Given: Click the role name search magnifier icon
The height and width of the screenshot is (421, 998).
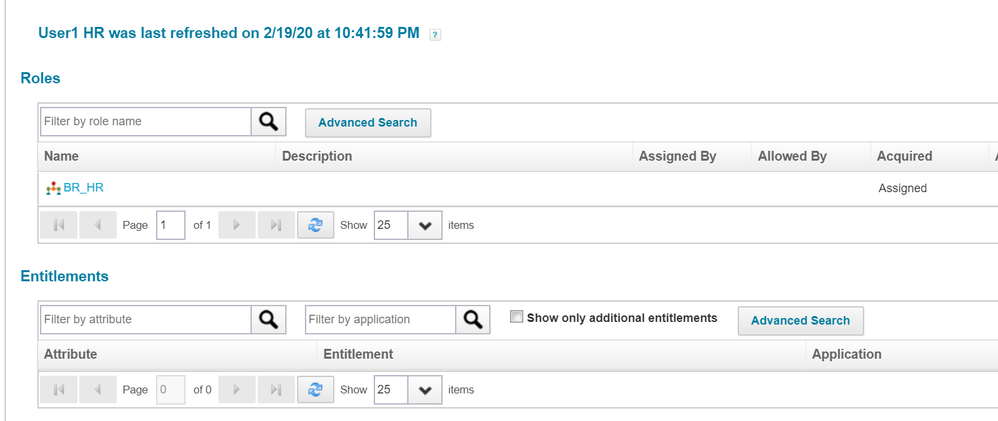Looking at the screenshot, I should [269, 122].
